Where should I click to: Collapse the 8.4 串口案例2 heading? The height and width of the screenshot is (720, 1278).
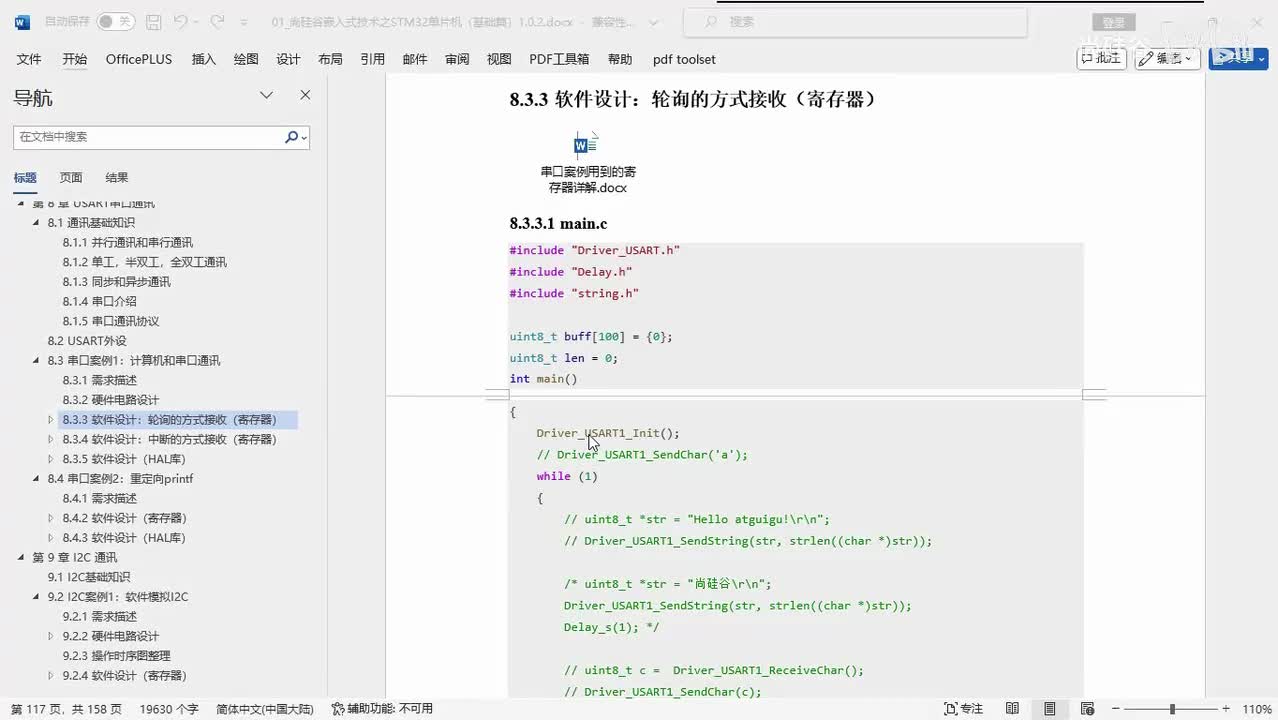37,478
